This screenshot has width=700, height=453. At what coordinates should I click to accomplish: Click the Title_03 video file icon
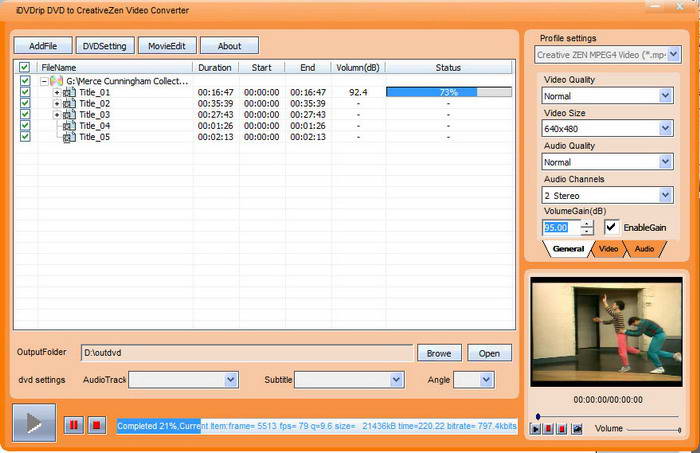coord(69,115)
